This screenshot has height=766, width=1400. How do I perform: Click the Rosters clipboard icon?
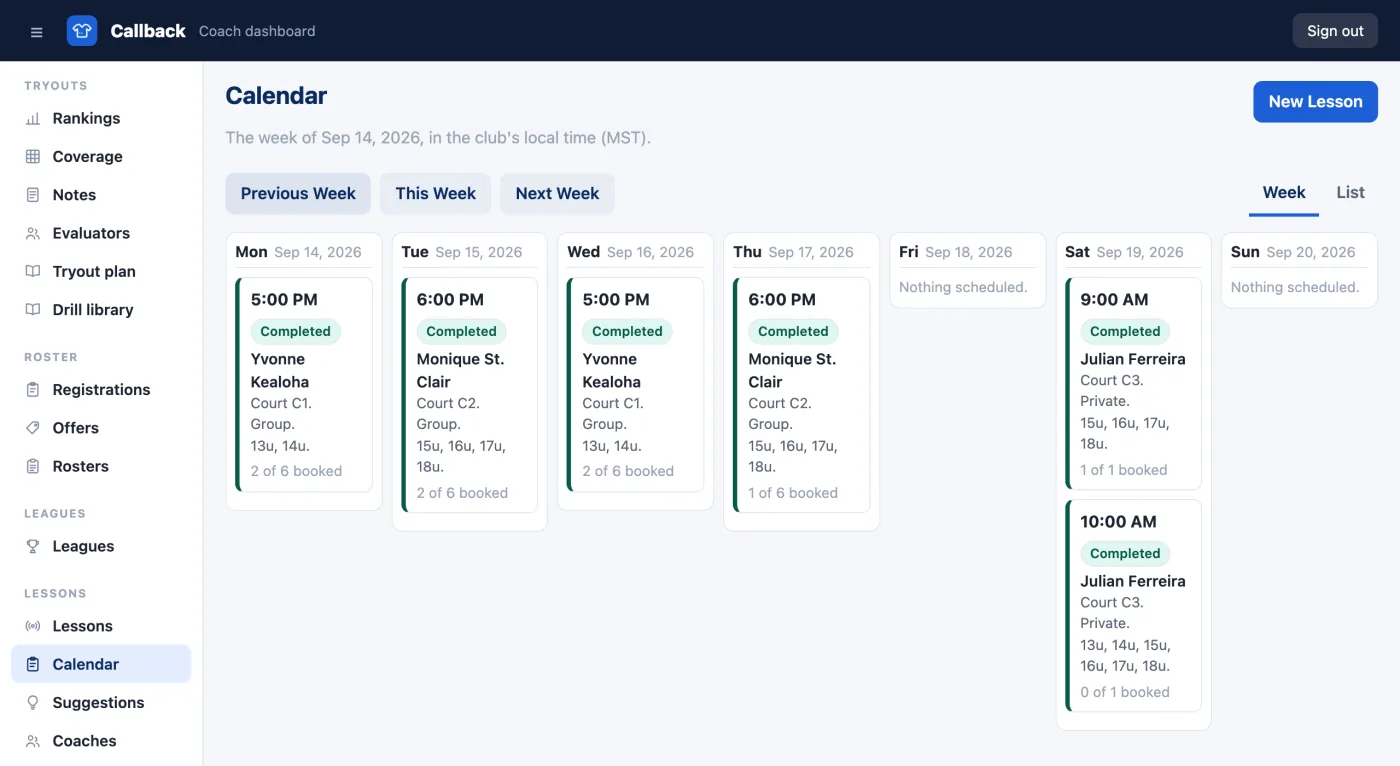(33, 466)
